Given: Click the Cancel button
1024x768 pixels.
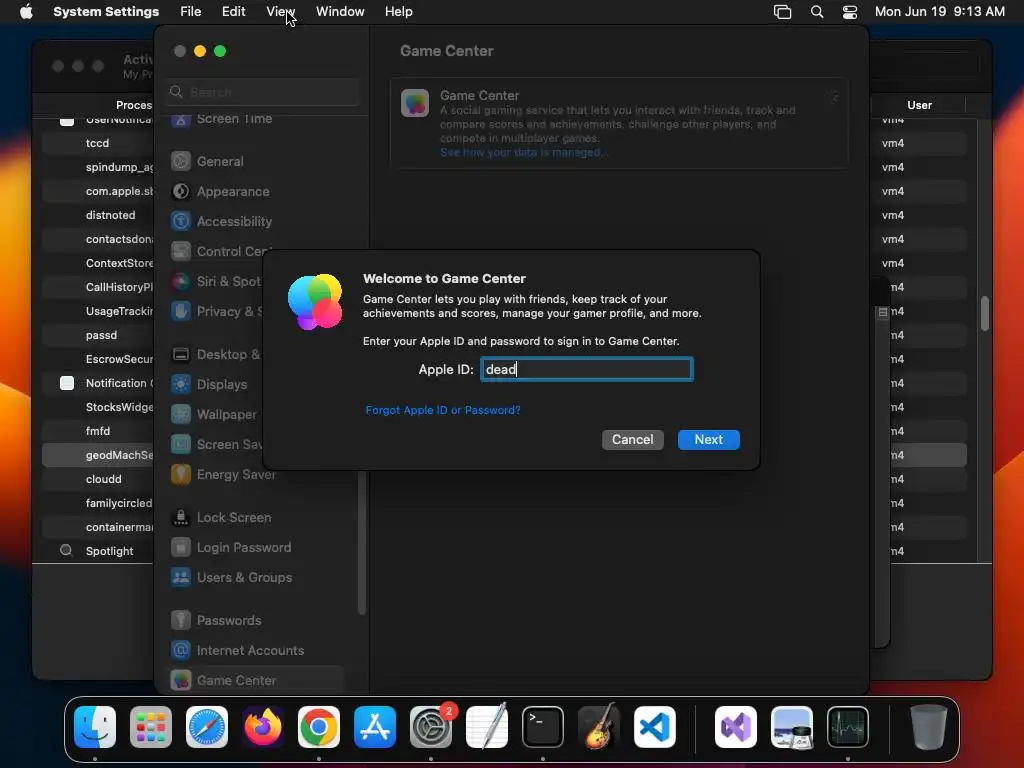Looking at the screenshot, I should (x=632, y=440).
